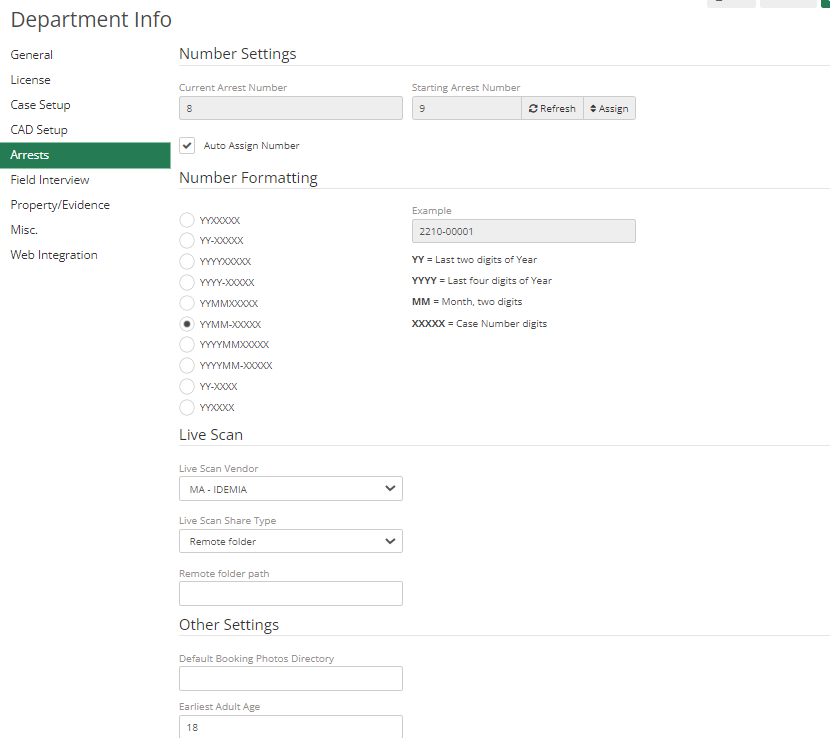Click the Remote folder path field

[290, 593]
